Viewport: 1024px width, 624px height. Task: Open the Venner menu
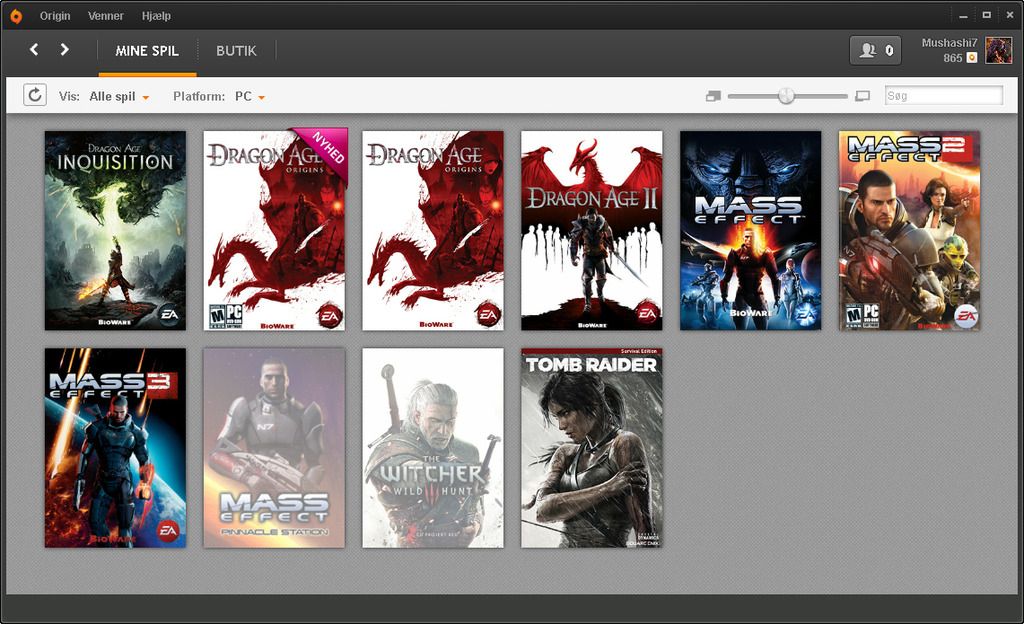pos(106,16)
